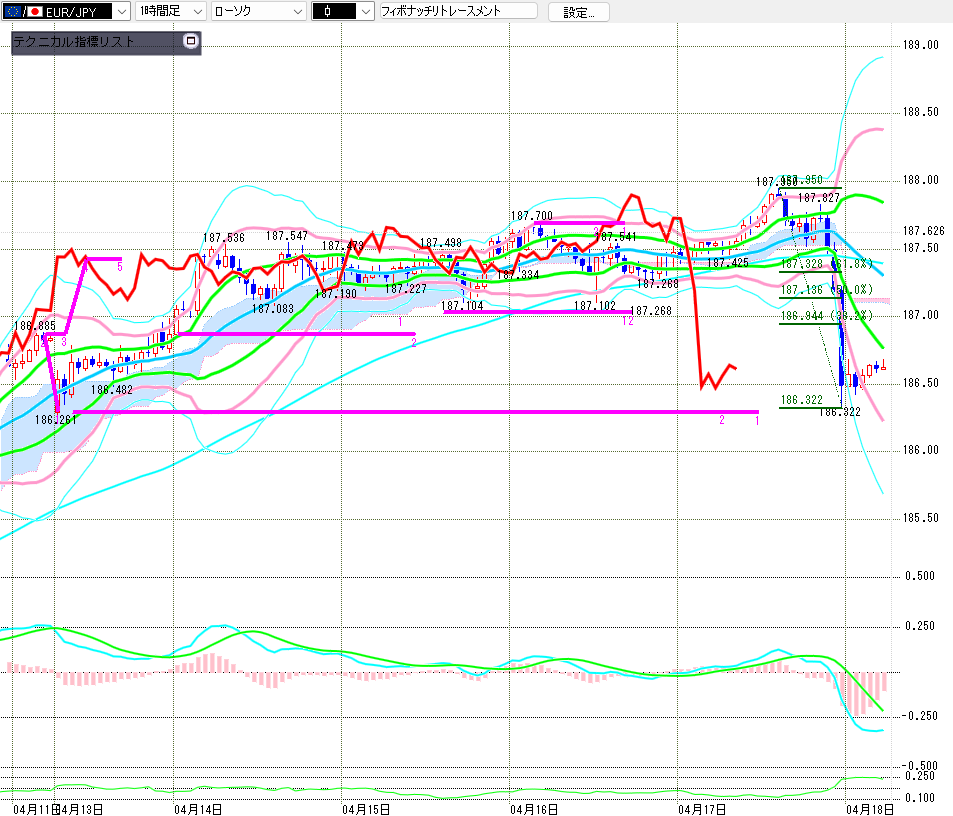Click the 189.00 price axis label
The width and height of the screenshot is (953, 816).
tap(920, 45)
